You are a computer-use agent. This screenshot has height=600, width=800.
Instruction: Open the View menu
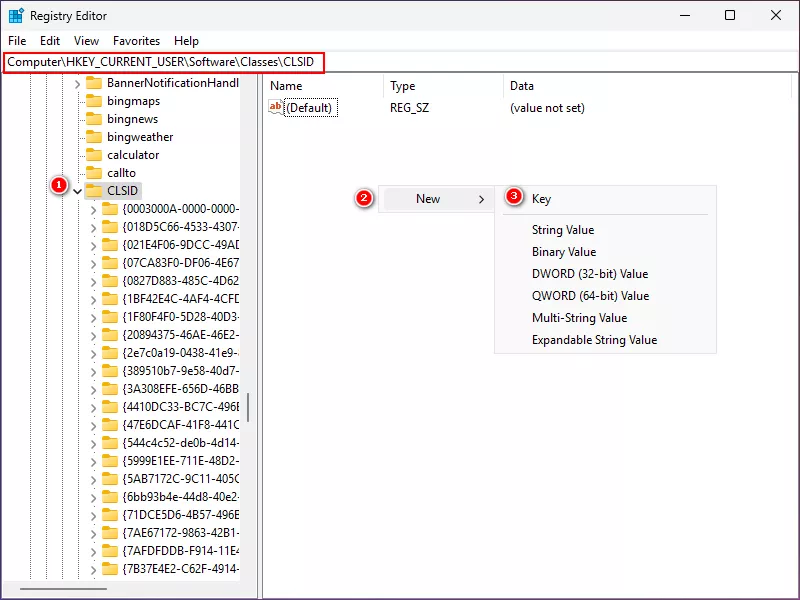point(86,41)
